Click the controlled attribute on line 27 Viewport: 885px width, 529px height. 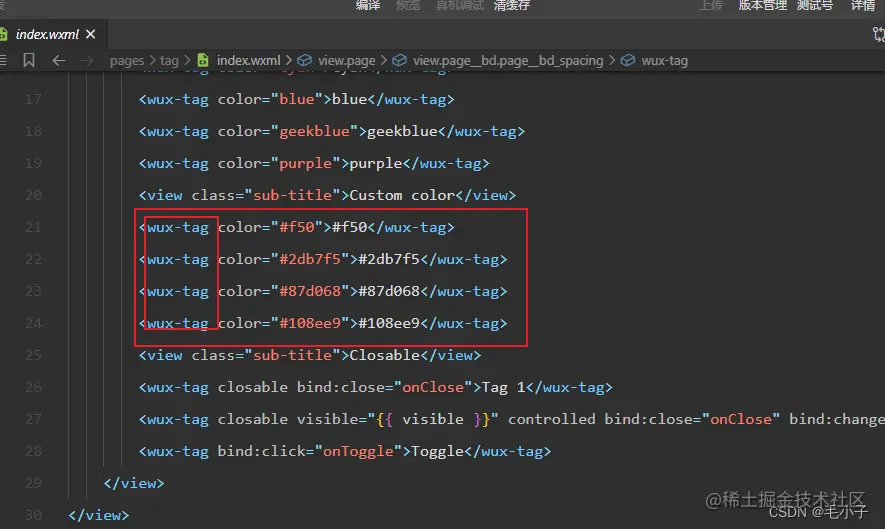click(551, 419)
